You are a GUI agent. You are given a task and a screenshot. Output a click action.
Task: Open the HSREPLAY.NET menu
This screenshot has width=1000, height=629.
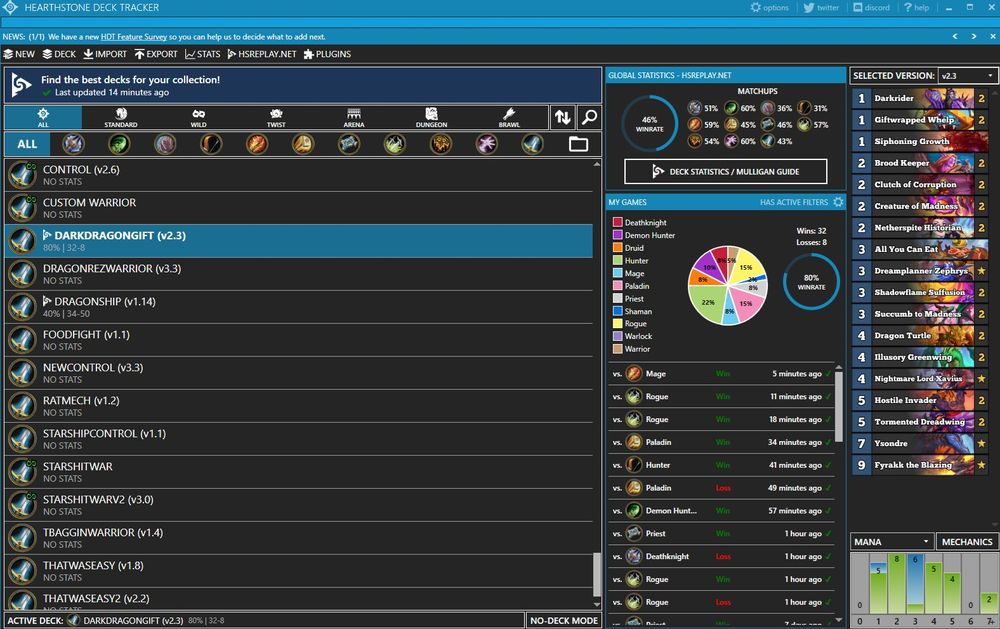pos(262,54)
